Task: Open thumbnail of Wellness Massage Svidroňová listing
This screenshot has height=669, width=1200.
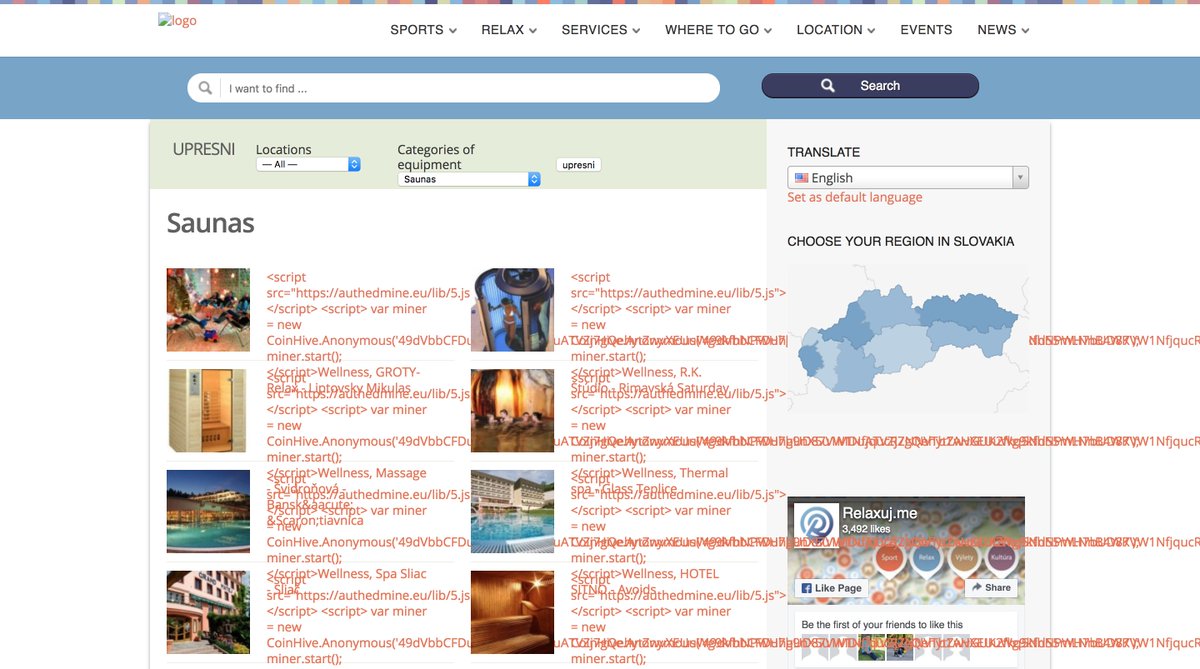Action: (x=208, y=511)
